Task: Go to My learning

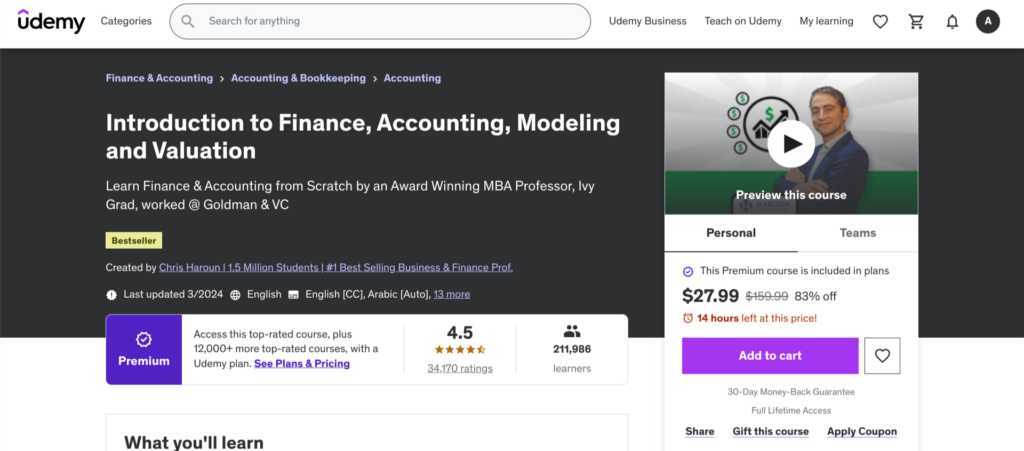Action: tap(826, 21)
